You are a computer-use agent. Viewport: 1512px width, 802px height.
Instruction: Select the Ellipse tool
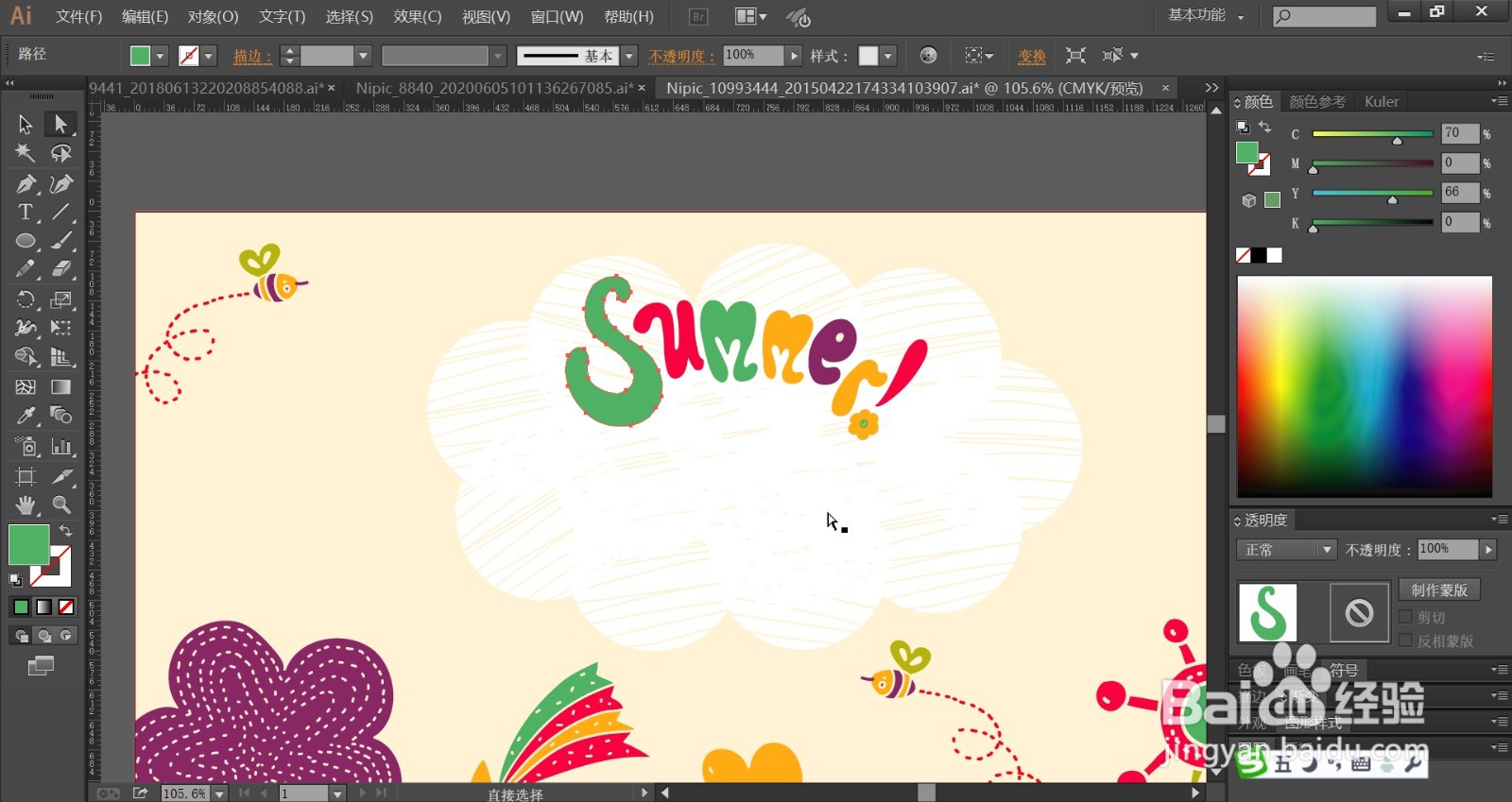coord(26,241)
